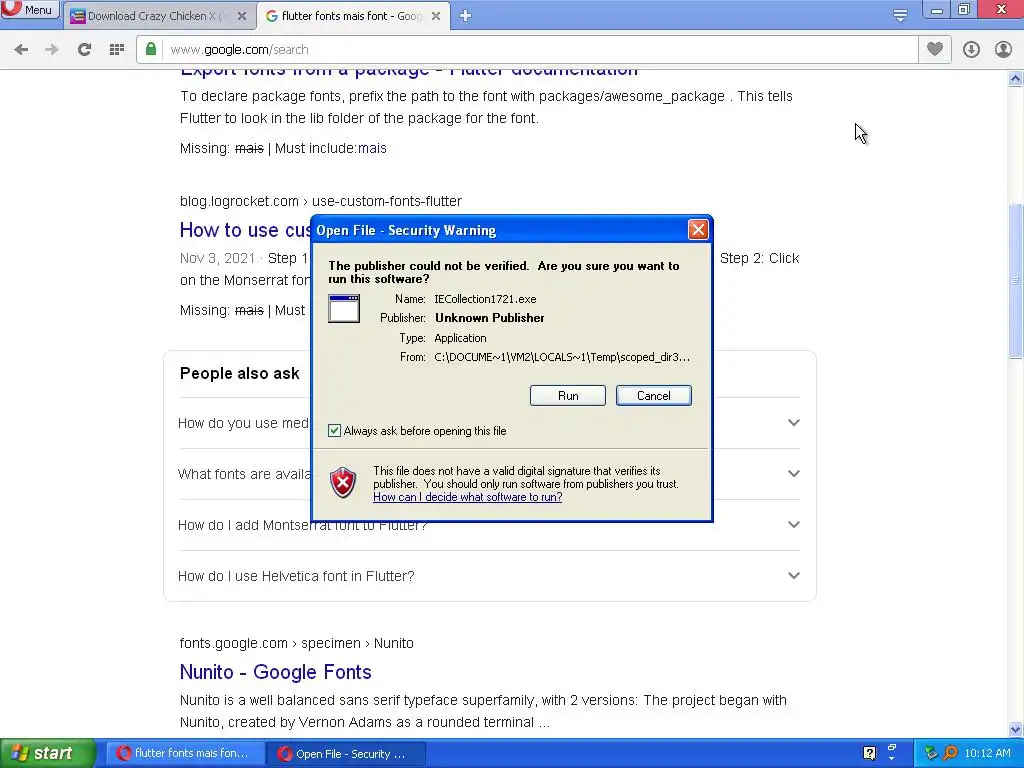Open the Opera Menu button
The width and height of the screenshot is (1024, 768).
coord(29,9)
